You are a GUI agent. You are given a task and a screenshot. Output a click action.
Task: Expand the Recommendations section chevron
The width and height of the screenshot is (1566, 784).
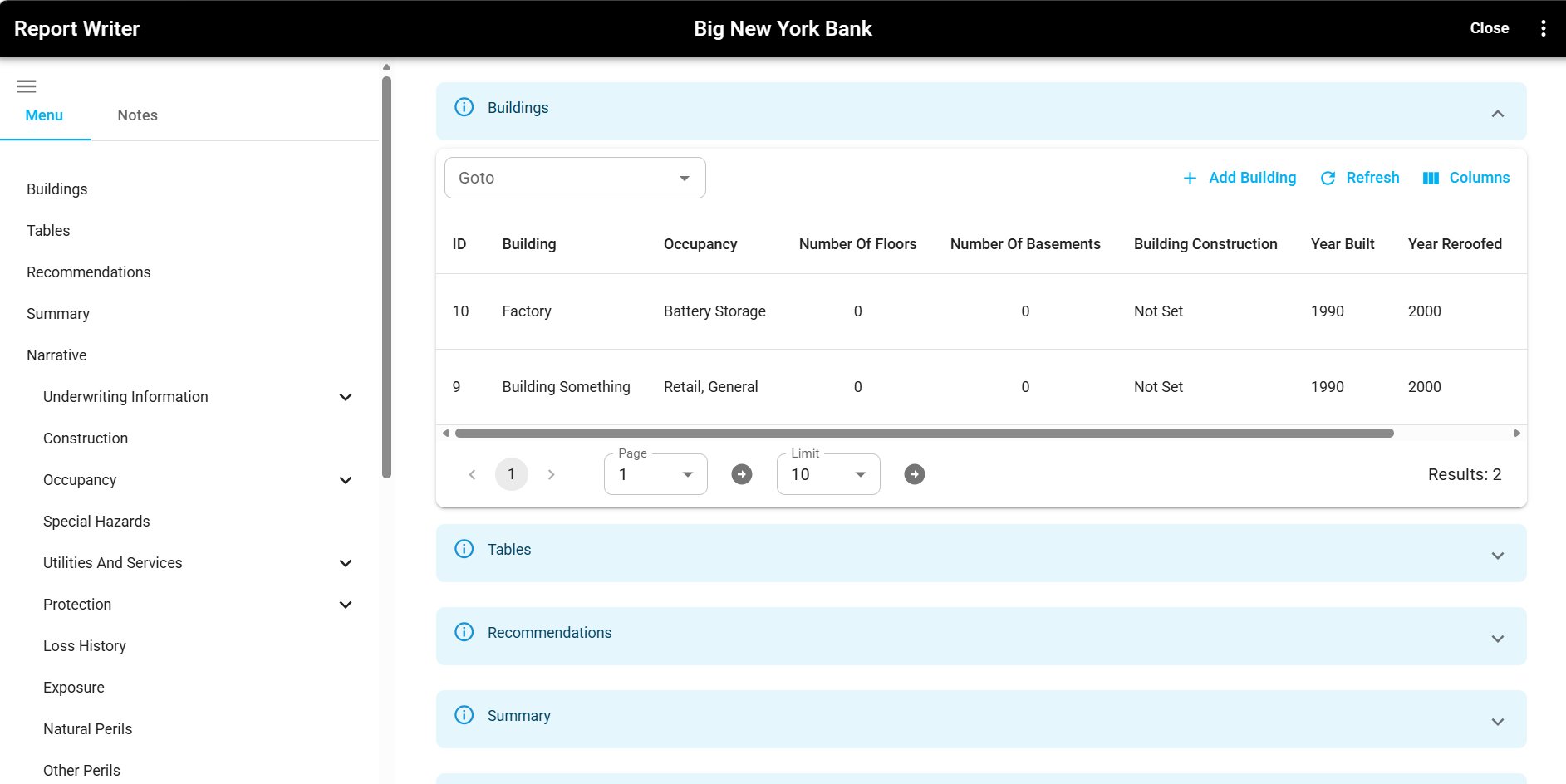click(1498, 639)
